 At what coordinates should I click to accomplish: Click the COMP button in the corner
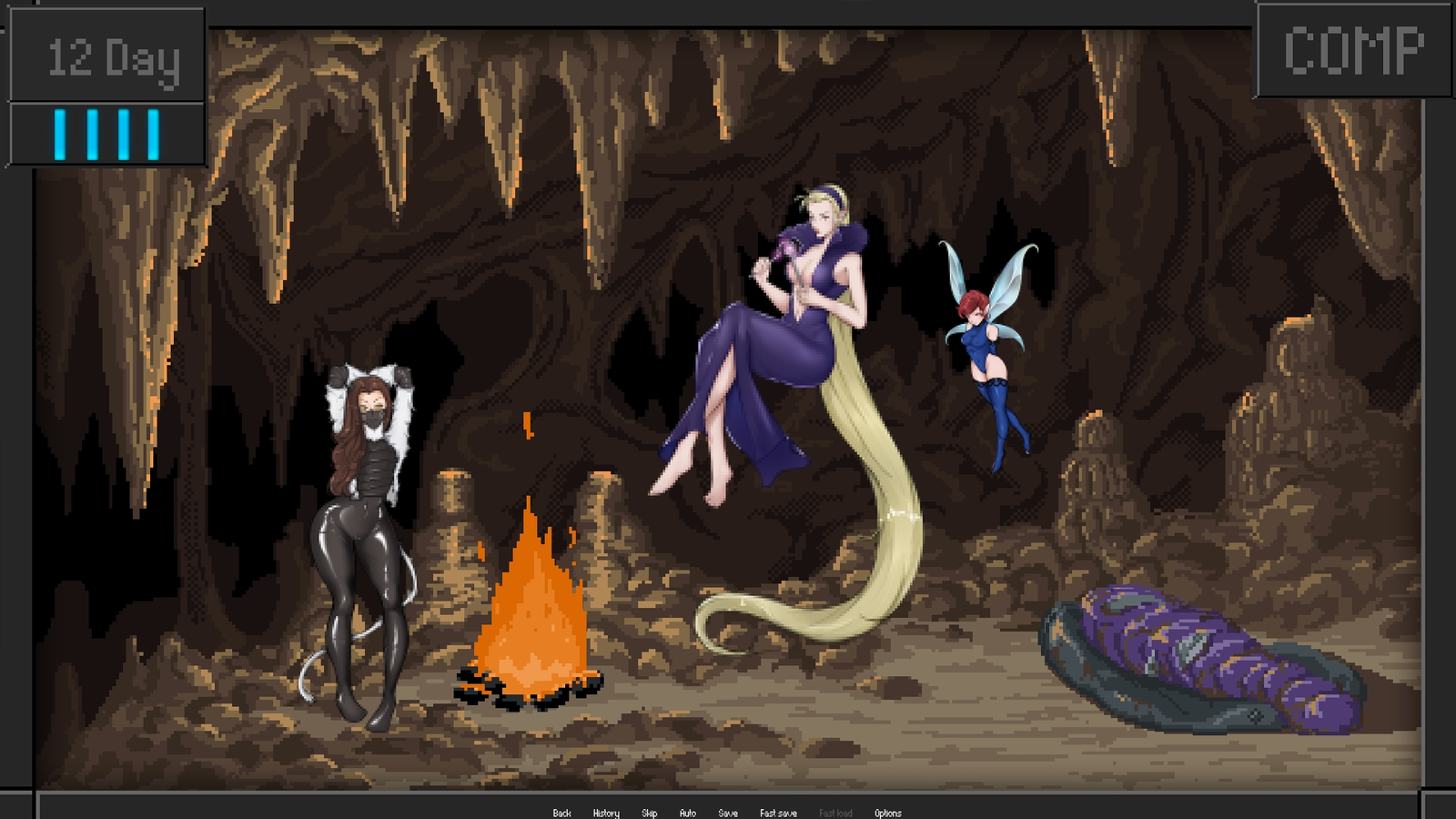point(1353,51)
